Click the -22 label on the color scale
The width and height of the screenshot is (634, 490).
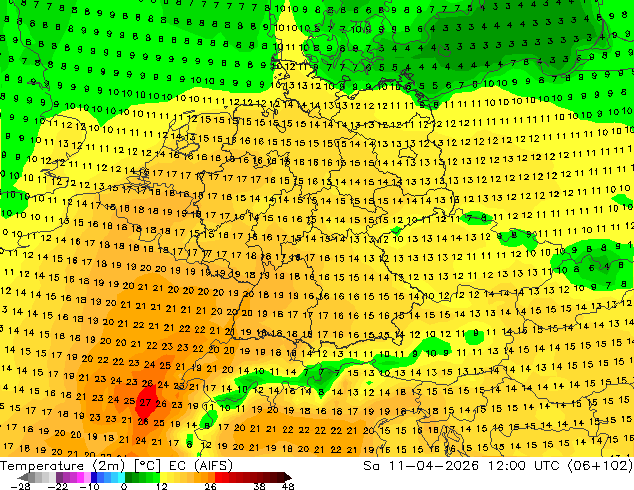pyautogui.click(x=57, y=486)
